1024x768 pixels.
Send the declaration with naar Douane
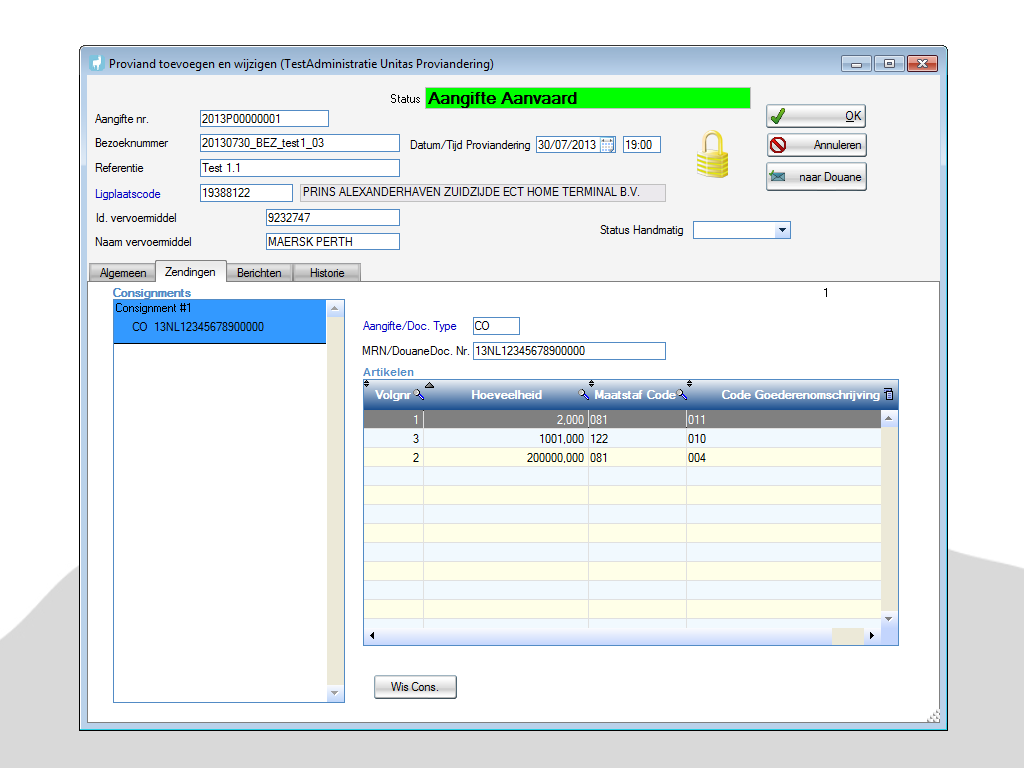(816, 177)
